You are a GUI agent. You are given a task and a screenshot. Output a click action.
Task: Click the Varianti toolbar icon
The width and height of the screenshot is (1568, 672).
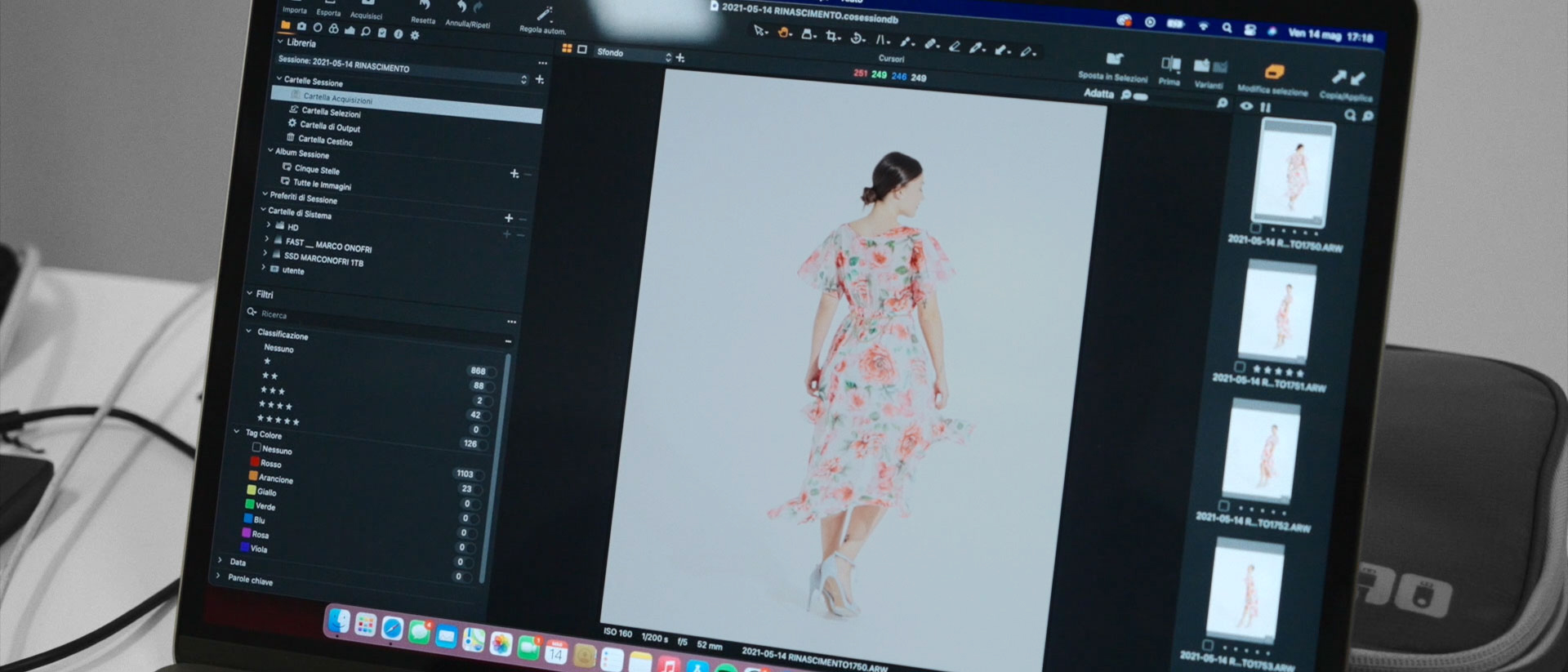(1210, 67)
